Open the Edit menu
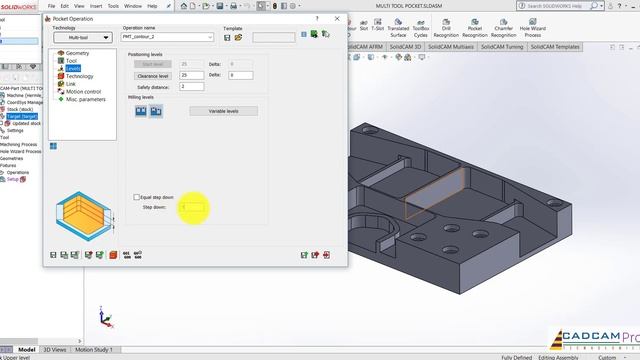This screenshot has width=640, height=360. click(64, 6)
